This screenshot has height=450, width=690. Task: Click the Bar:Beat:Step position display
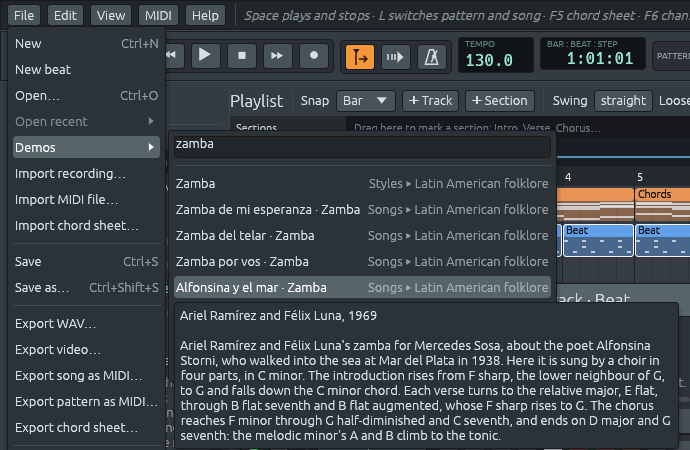[x=593, y=54]
